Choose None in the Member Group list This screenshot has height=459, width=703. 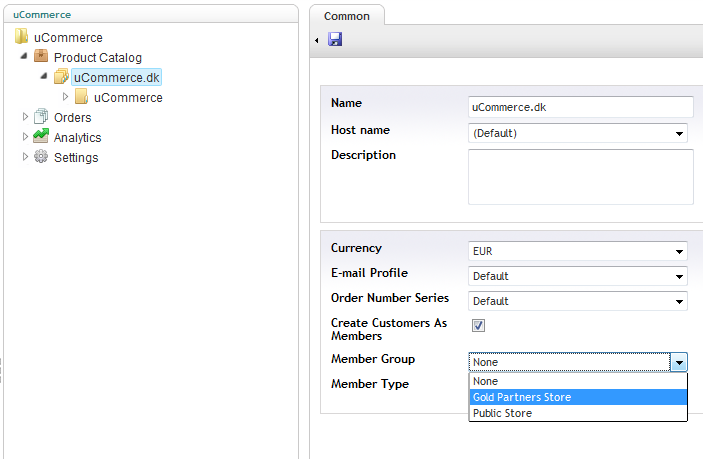(578, 381)
